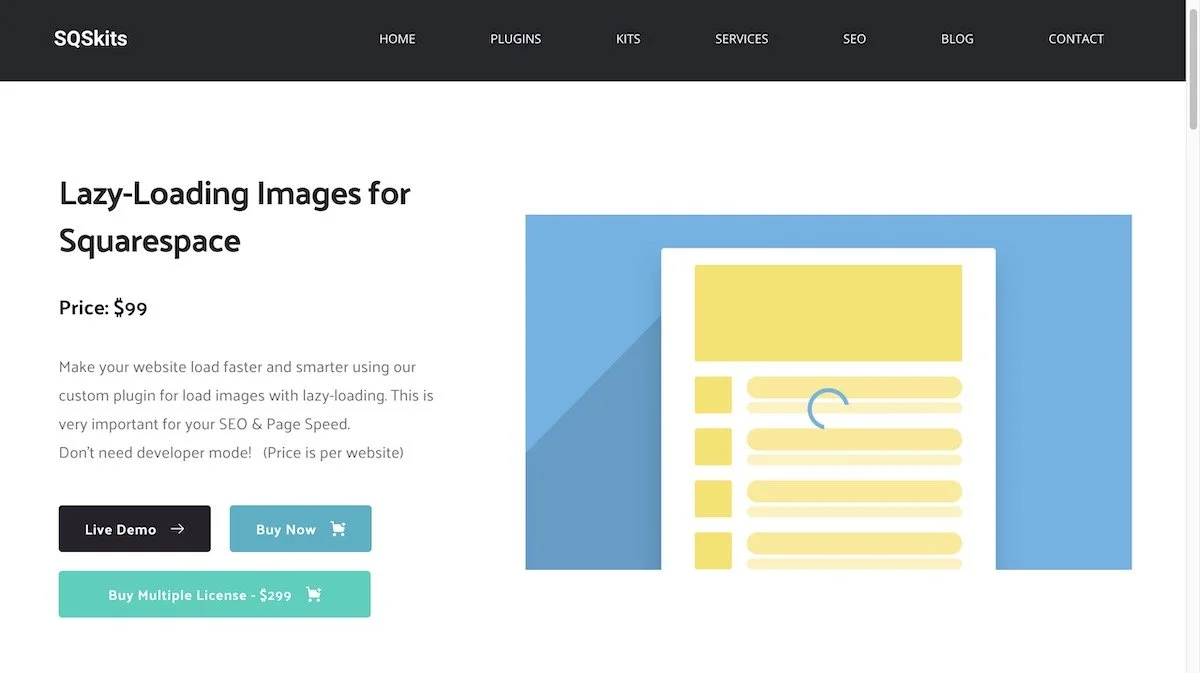Click the Lazy-Loading Images for Squarespace heading
The image size is (1200, 673).
234,215
